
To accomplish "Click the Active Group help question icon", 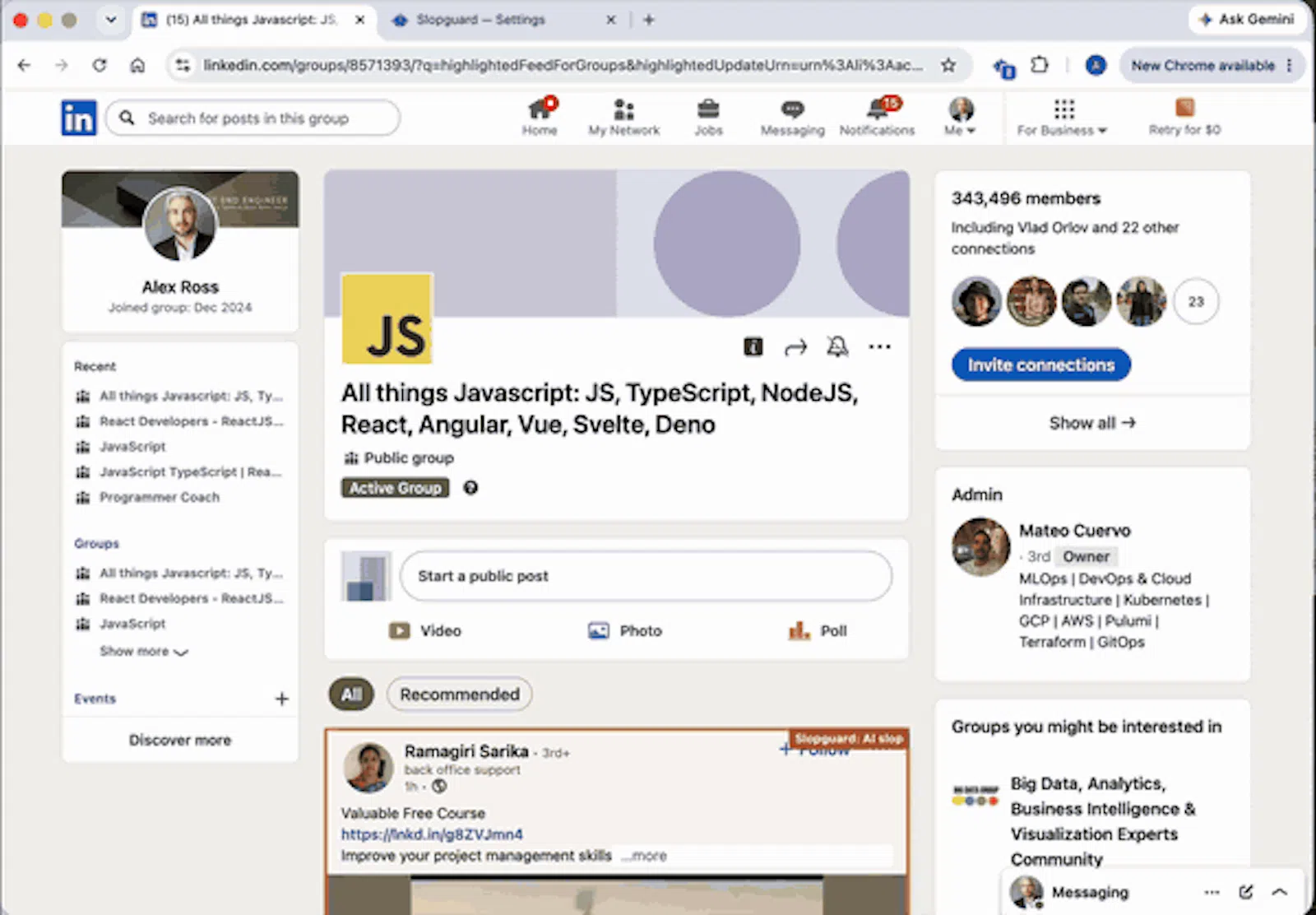I will tap(470, 488).
